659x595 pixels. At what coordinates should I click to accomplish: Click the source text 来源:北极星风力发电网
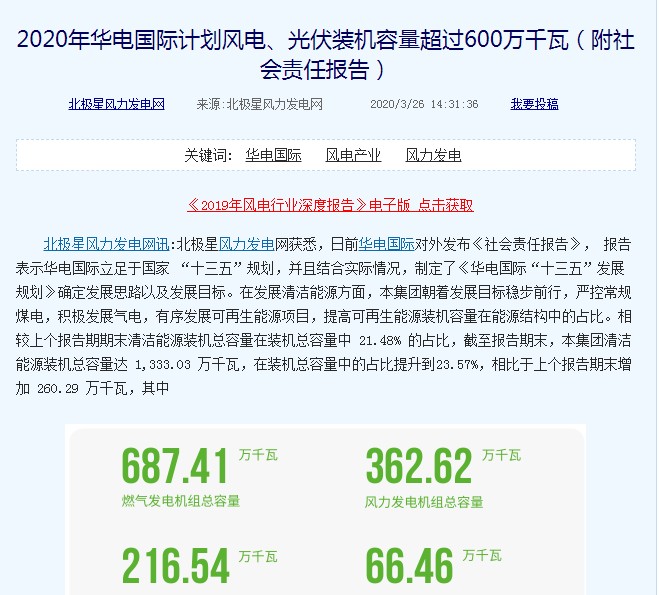[x=260, y=104]
